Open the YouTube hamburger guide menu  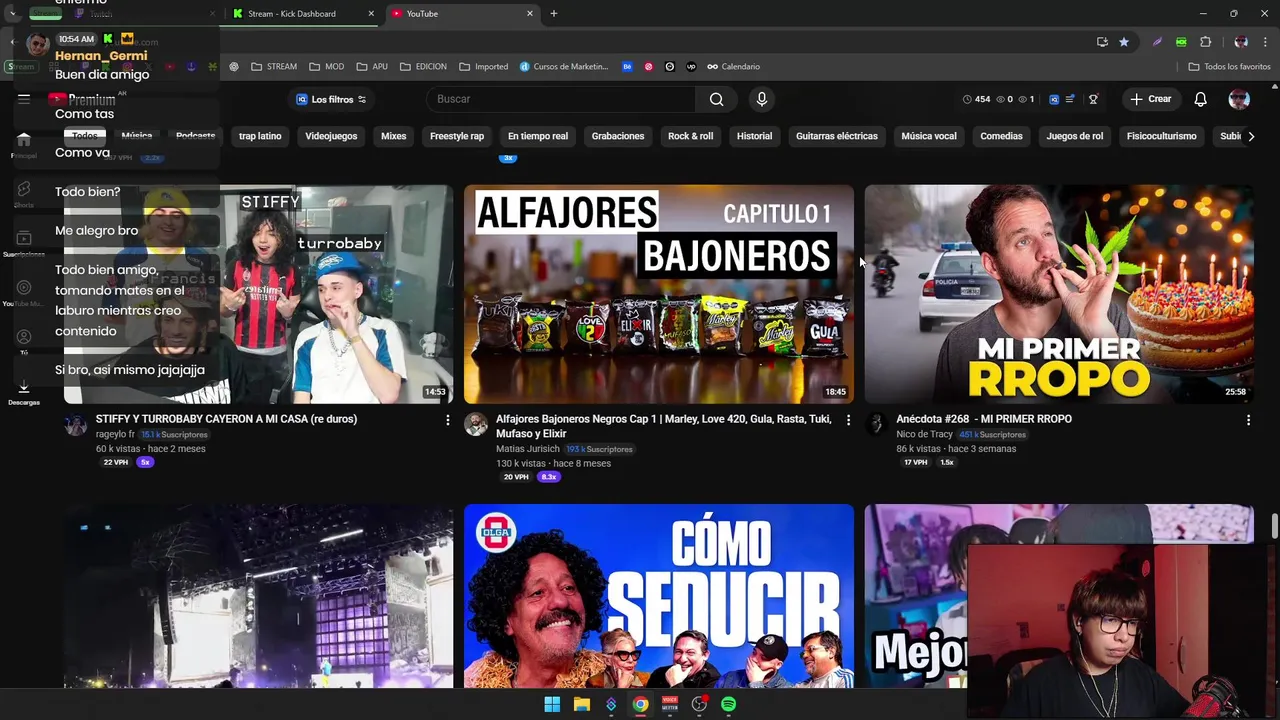24,99
